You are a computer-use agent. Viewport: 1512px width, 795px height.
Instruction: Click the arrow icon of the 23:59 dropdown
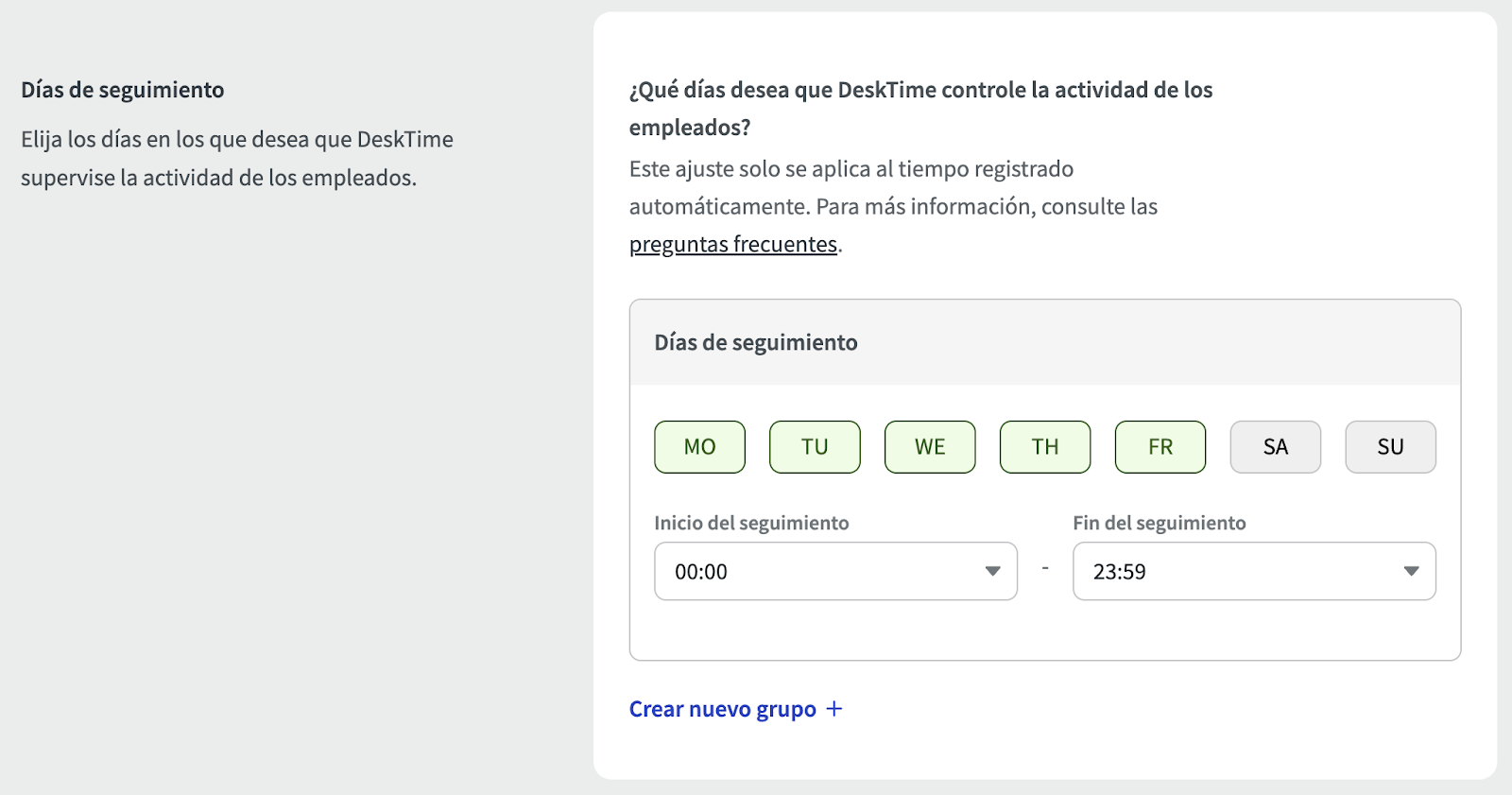pos(1411,571)
